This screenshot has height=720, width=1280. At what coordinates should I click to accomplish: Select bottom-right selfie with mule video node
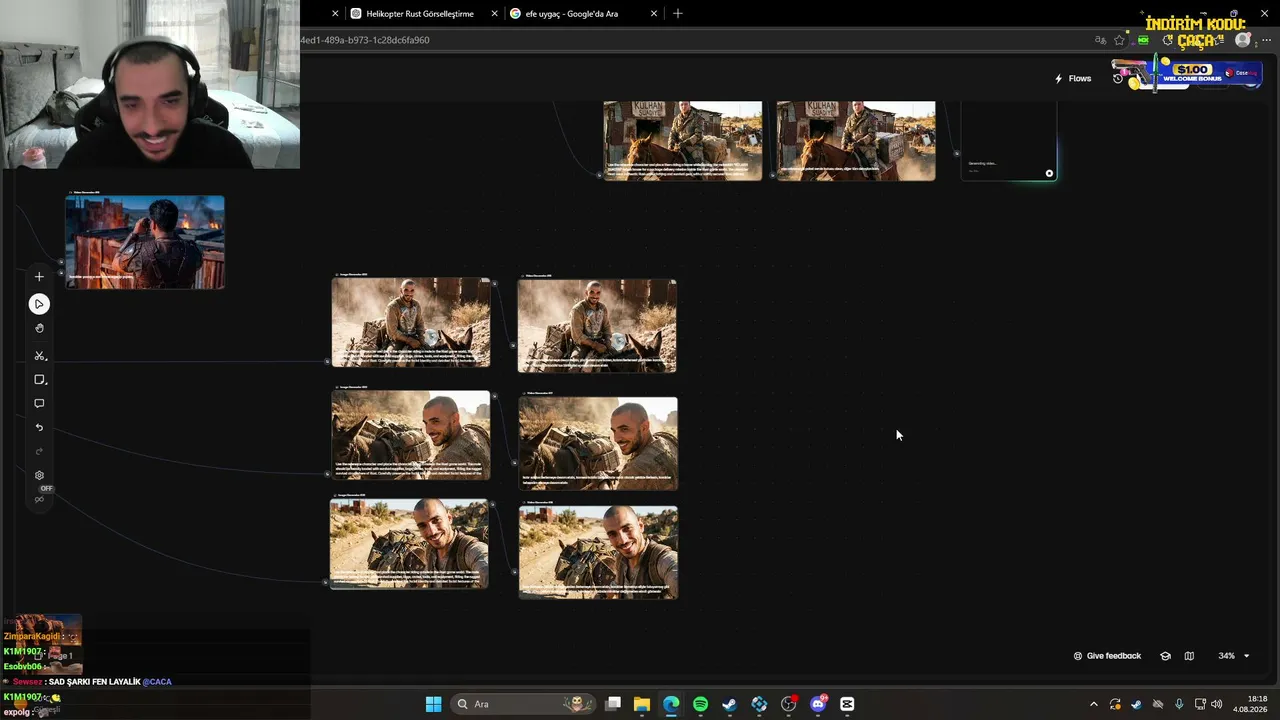pyautogui.click(x=598, y=552)
